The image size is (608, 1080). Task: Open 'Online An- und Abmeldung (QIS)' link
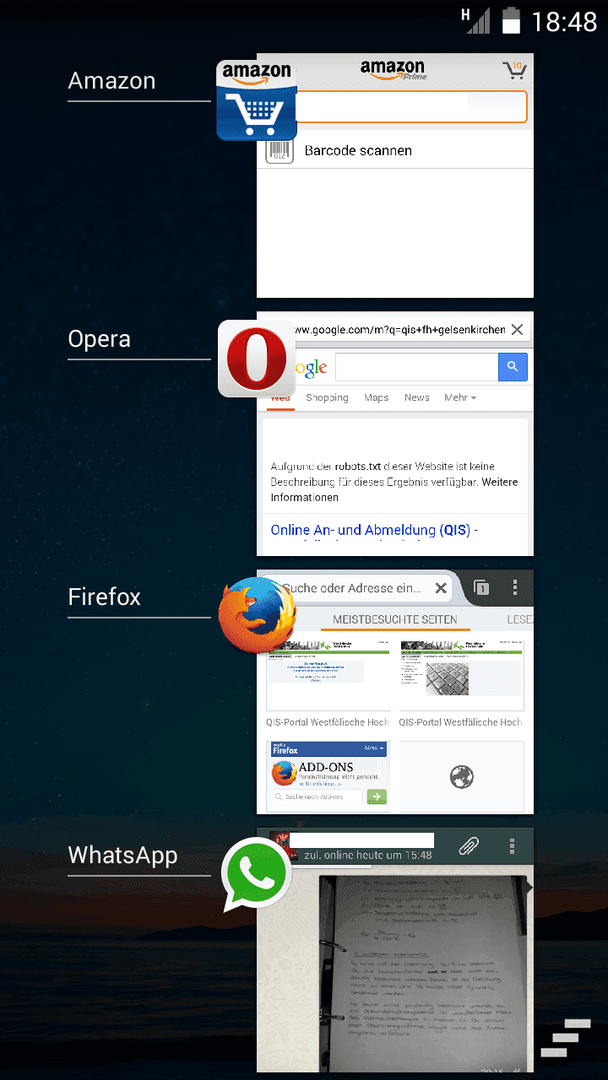click(375, 530)
